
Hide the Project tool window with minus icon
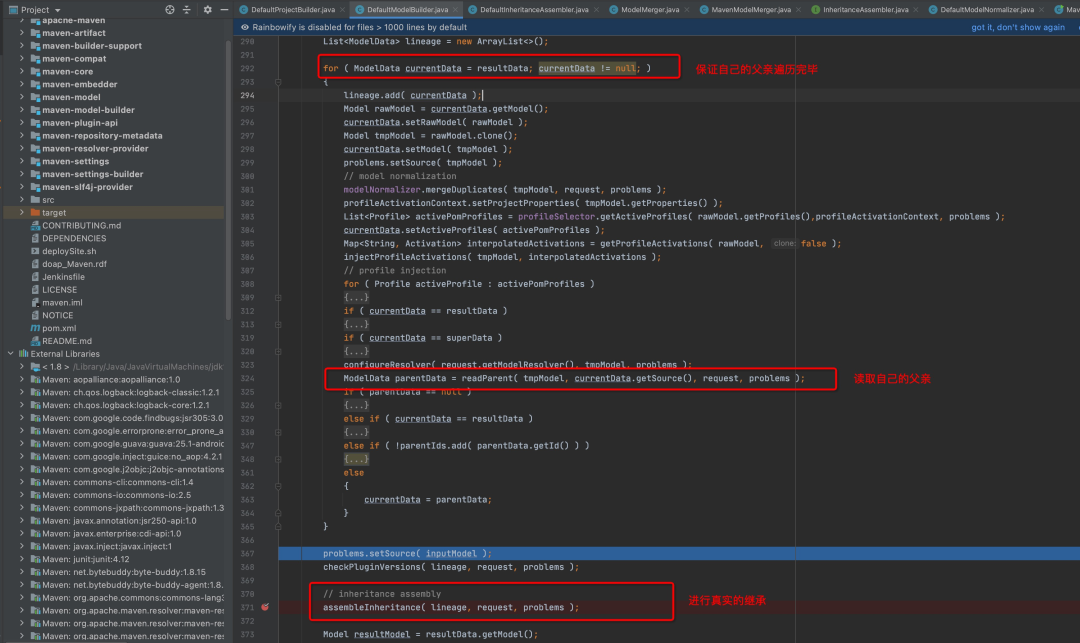click(x=223, y=10)
